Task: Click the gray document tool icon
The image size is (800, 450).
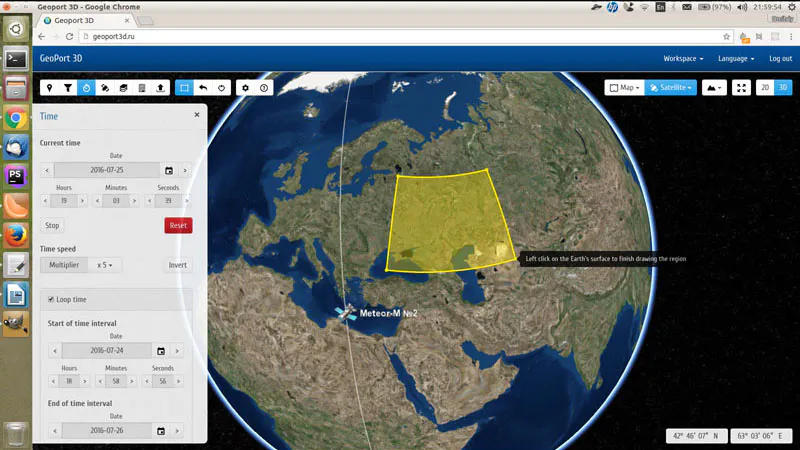Action: tap(142, 88)
